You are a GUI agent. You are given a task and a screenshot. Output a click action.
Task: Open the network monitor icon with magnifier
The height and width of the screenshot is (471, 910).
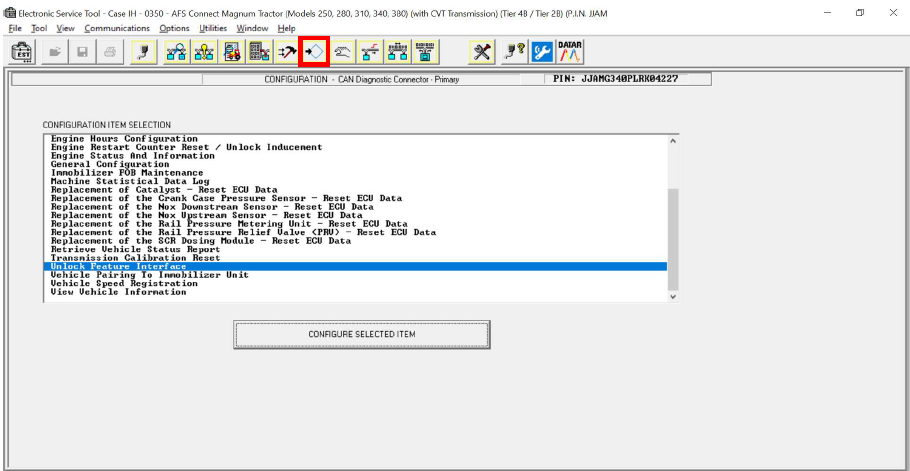click(x=176, y=52)
